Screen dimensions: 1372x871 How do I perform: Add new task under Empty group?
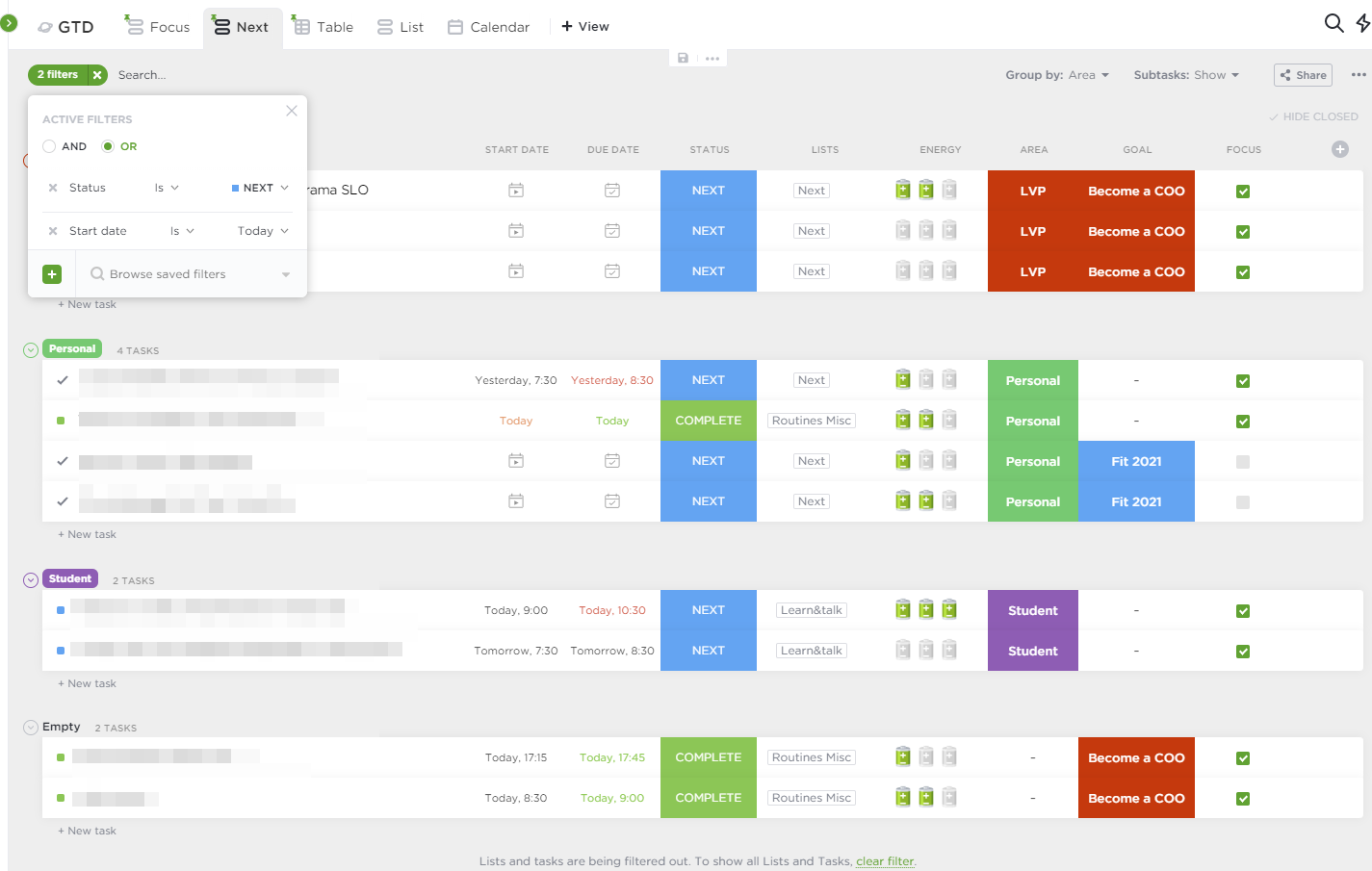87,831
